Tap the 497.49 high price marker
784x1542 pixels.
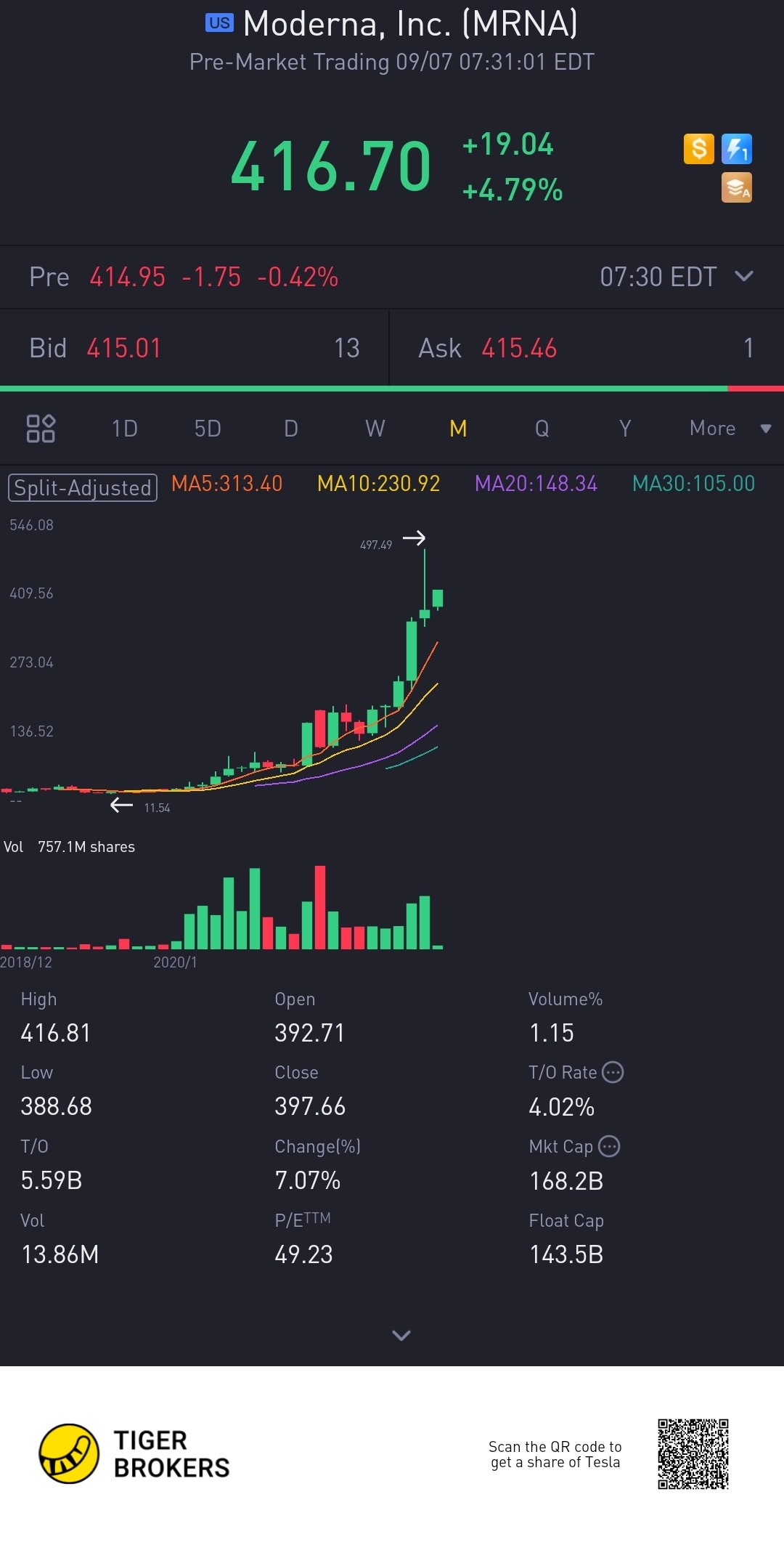pyautogui.click(x=376, y=545)
